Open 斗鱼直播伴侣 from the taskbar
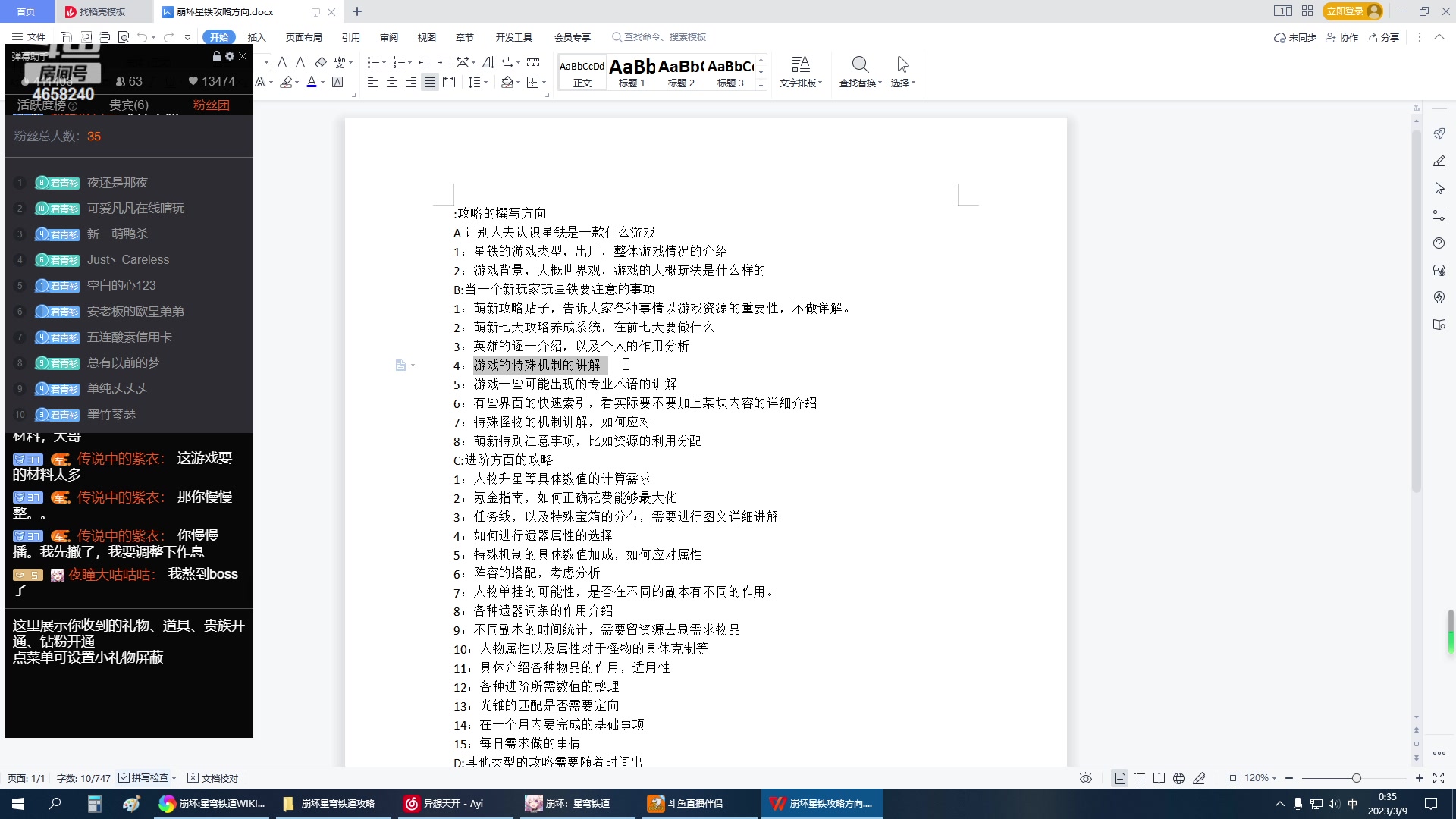This screenshot has width=1456, height=819. click(698, 803)
